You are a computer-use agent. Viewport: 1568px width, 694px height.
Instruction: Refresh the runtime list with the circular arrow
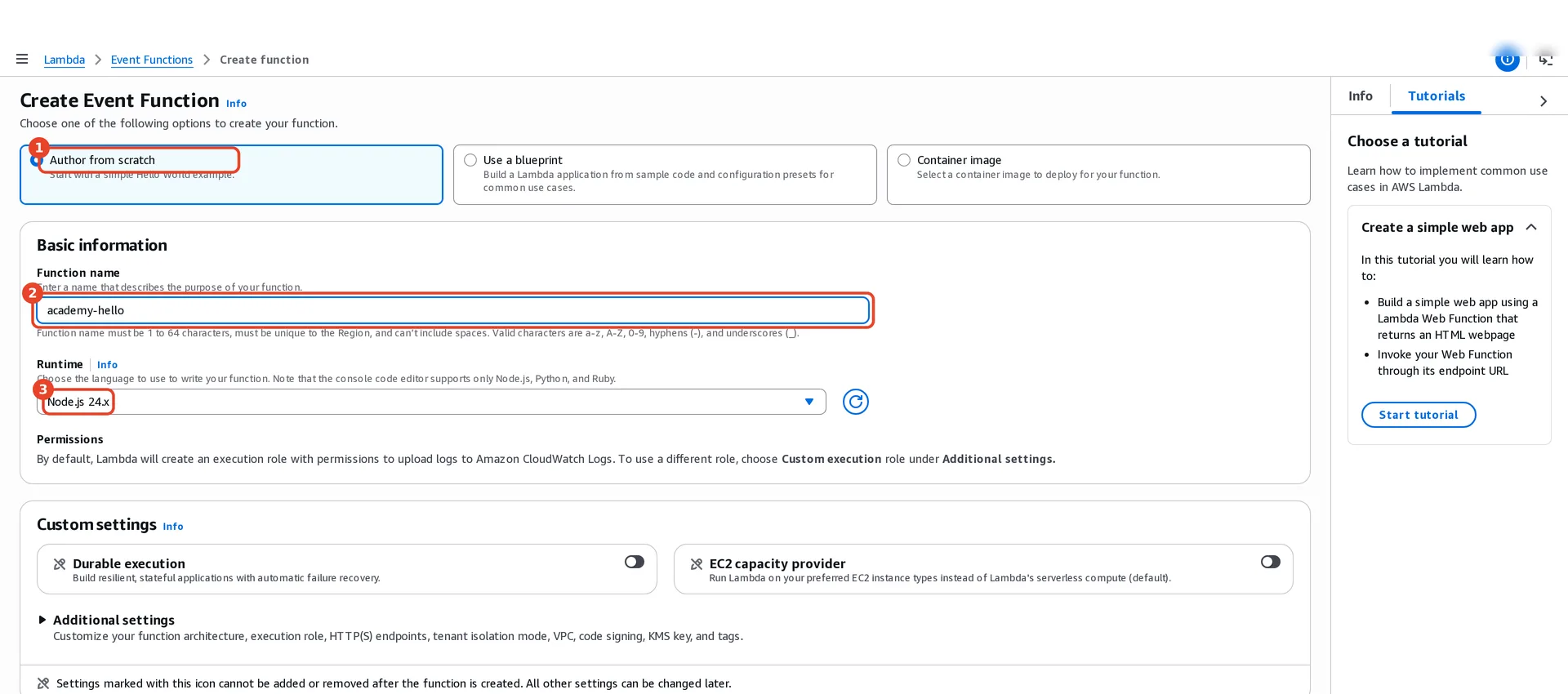[855, 402]
